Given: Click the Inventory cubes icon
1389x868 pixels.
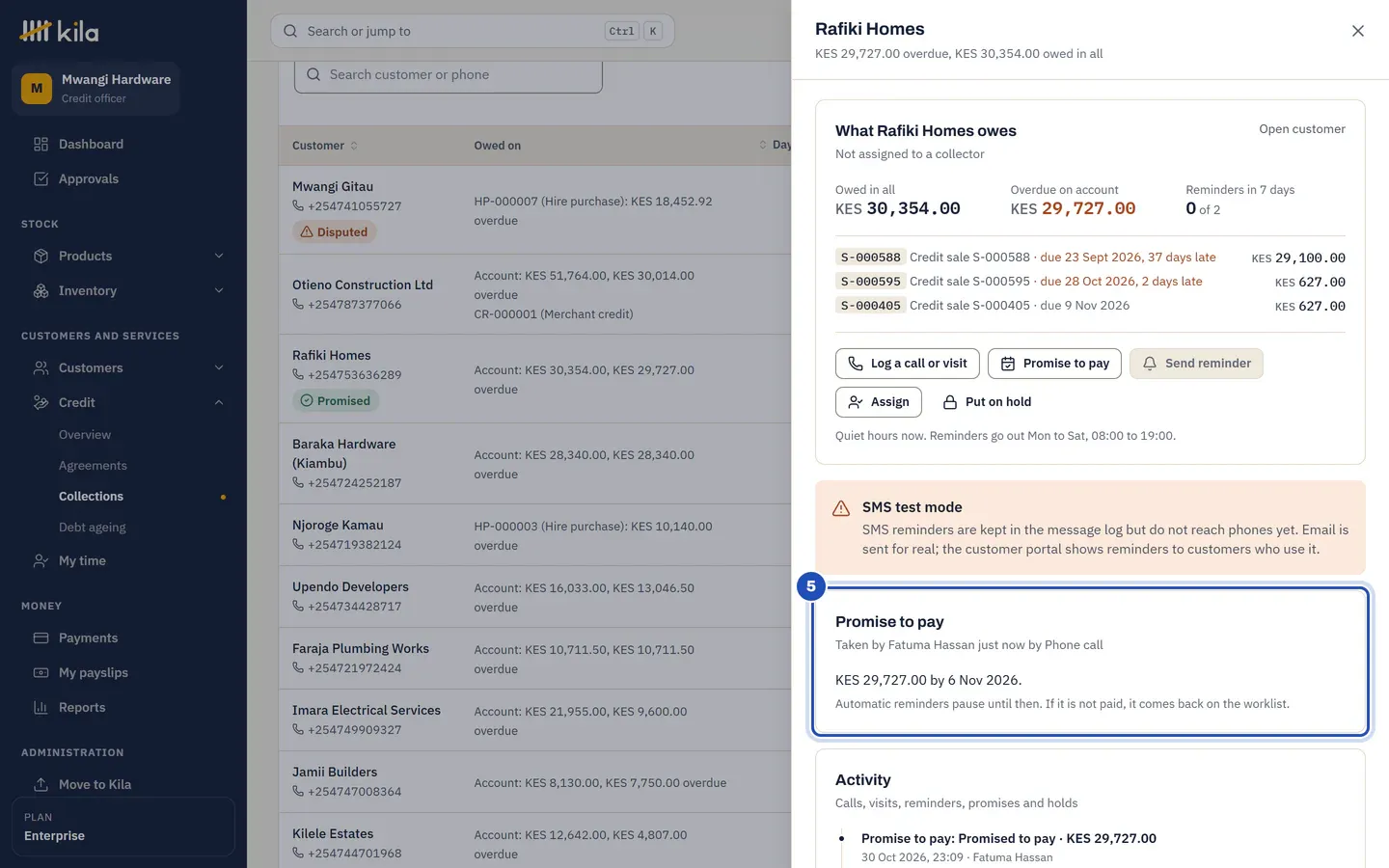Looking at the screenshot, I should point(41,290).
